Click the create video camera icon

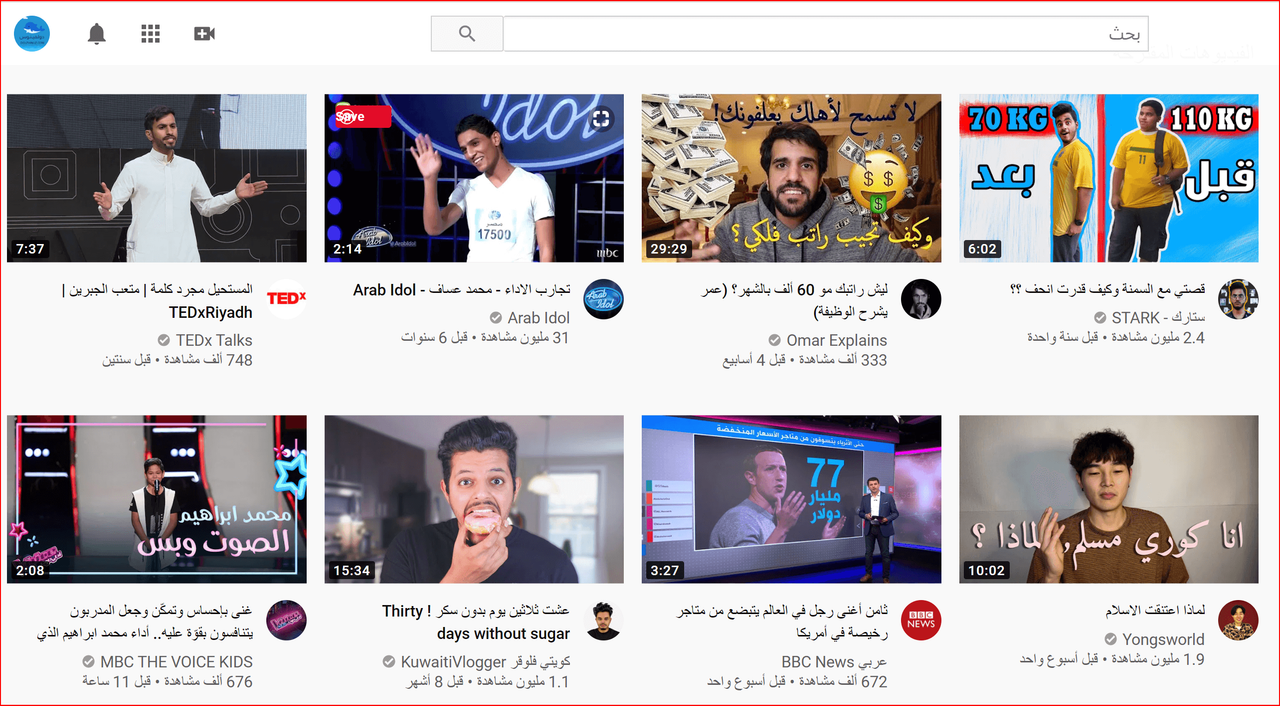click(x=205, y=34)
